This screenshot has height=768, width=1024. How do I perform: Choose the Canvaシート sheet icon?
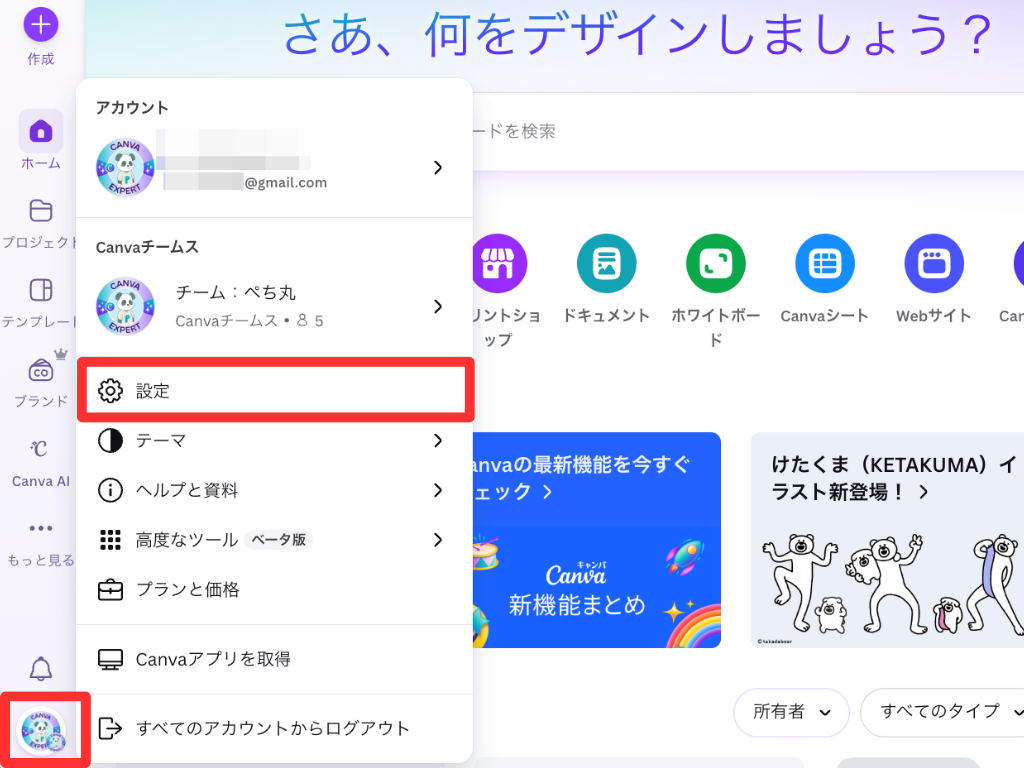click(824, 264)
